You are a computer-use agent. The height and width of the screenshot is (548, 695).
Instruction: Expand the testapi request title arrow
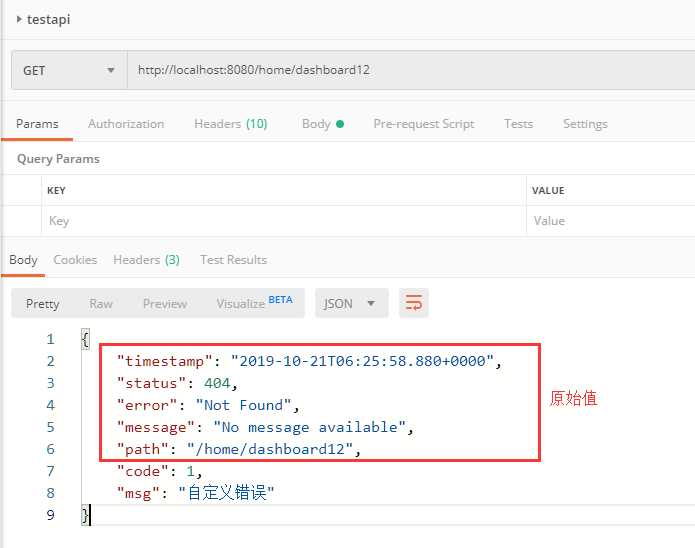coord(19,19)
